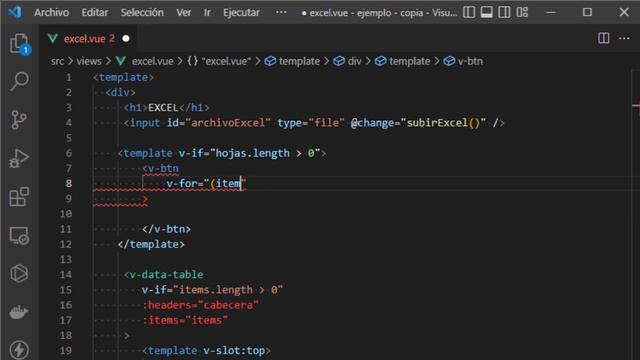Click line number 1 in gutter
Viewport: 640px width, 360px height.
tap(69, 77)
